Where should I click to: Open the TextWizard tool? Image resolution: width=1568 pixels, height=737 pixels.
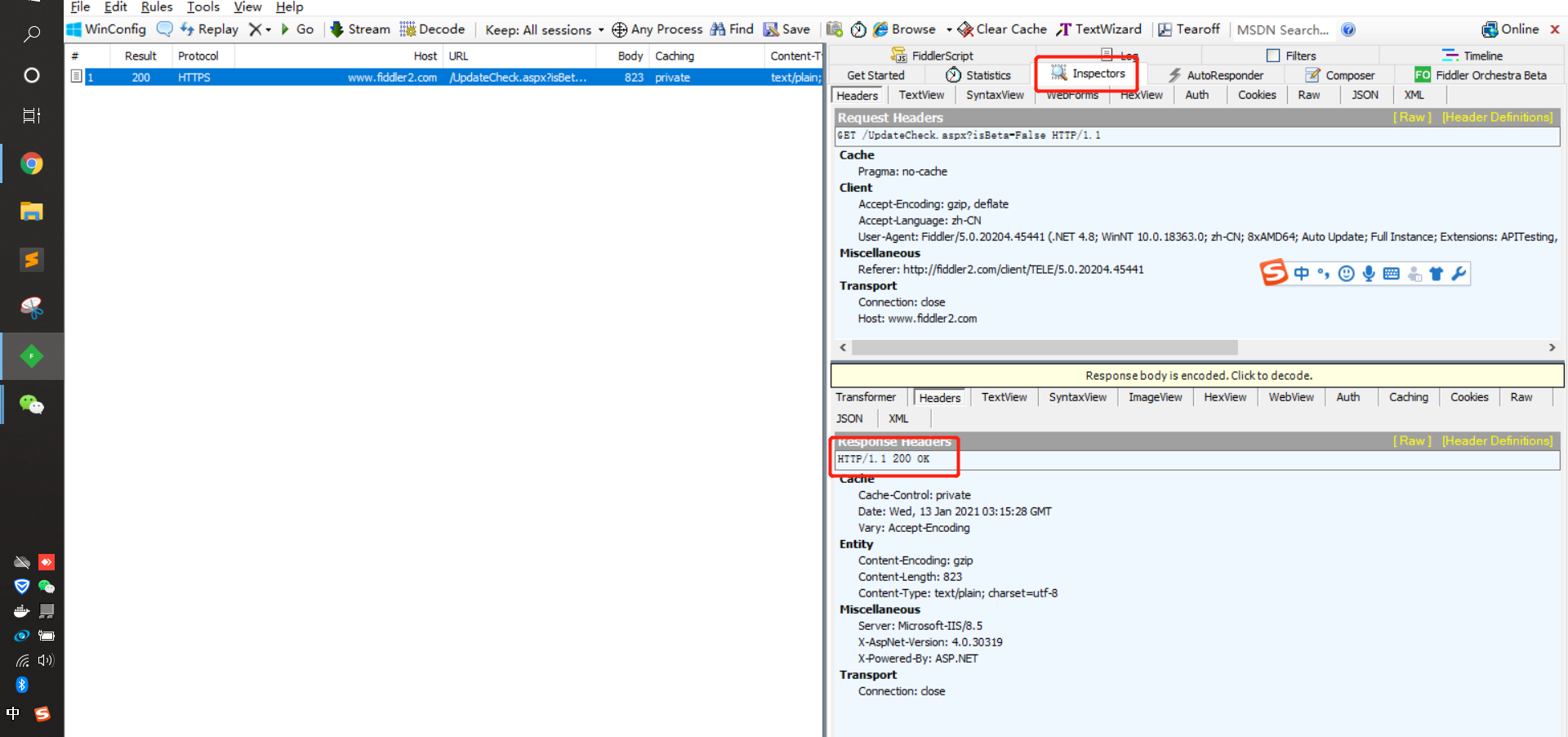[x=1099, y=29]
